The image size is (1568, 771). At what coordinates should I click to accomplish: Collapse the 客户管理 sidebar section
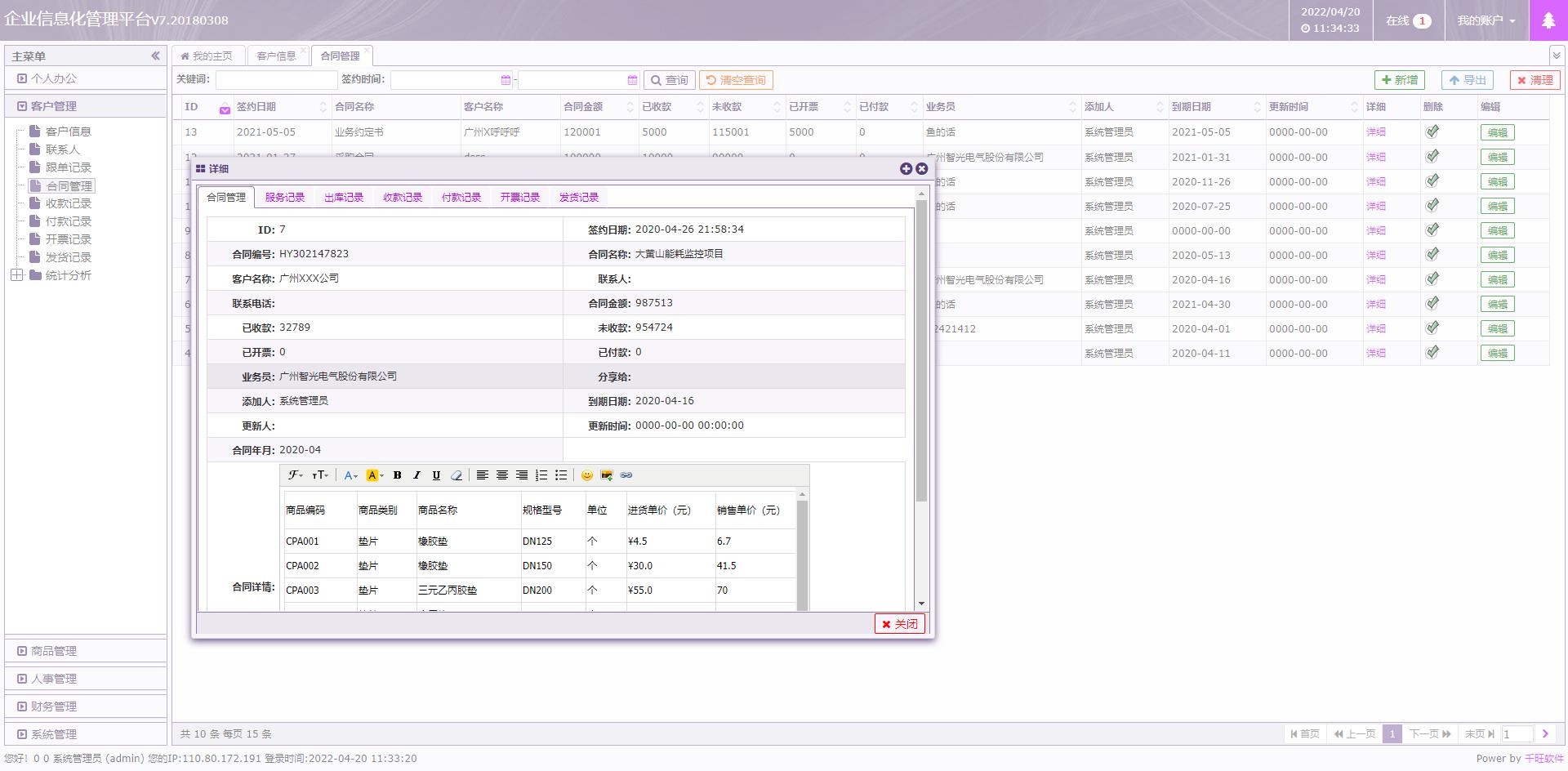(22, 106)
